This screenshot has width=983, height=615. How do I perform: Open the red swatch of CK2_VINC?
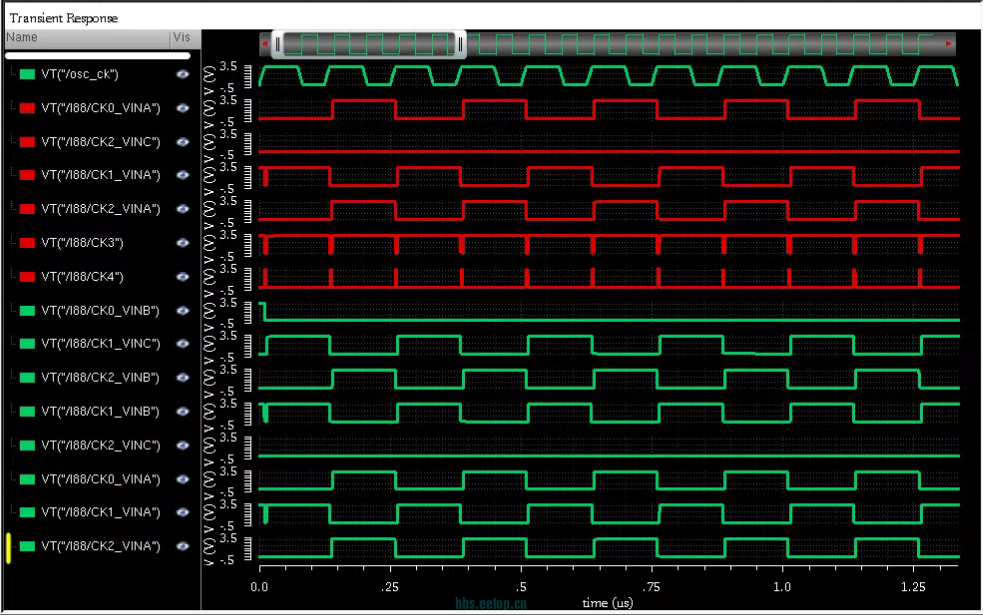(x=27, y=142)
